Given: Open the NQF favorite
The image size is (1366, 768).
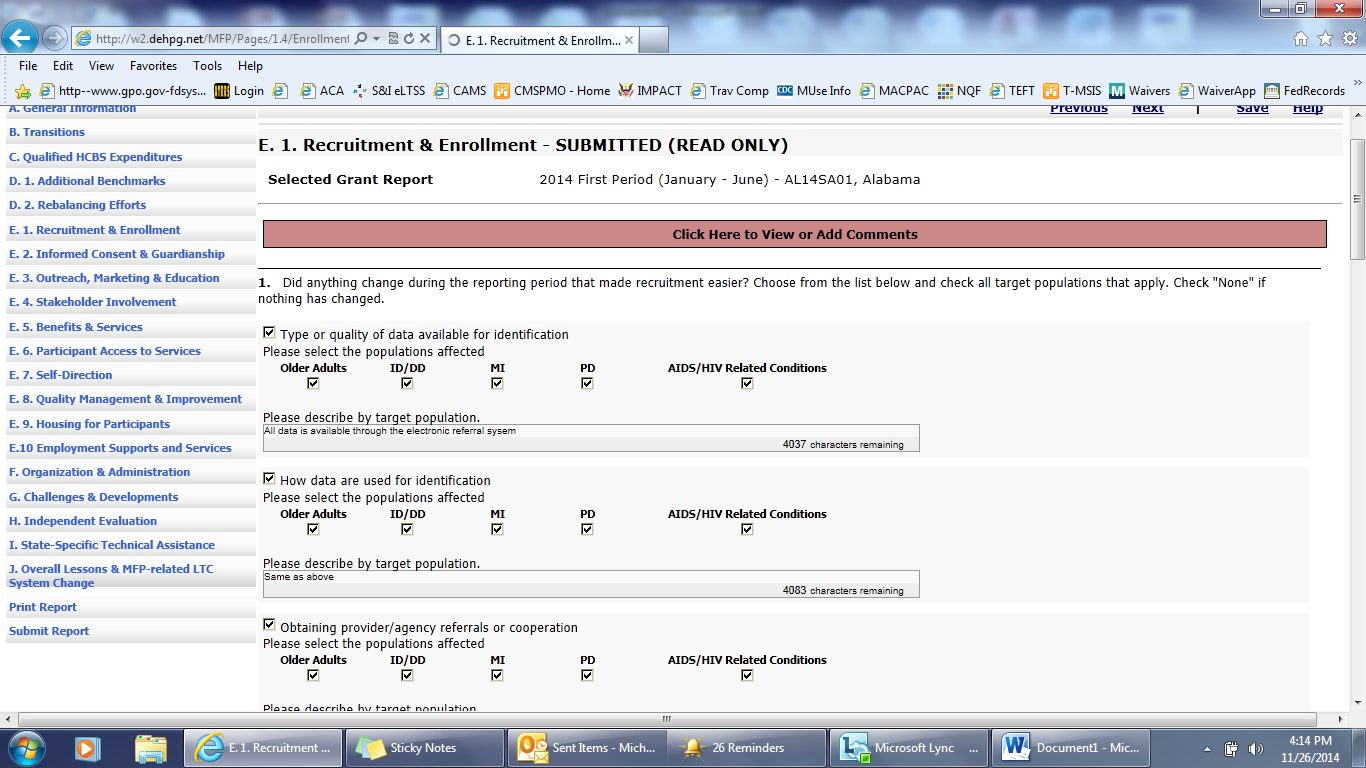Looking at the screenshot, I should point(959,91).
